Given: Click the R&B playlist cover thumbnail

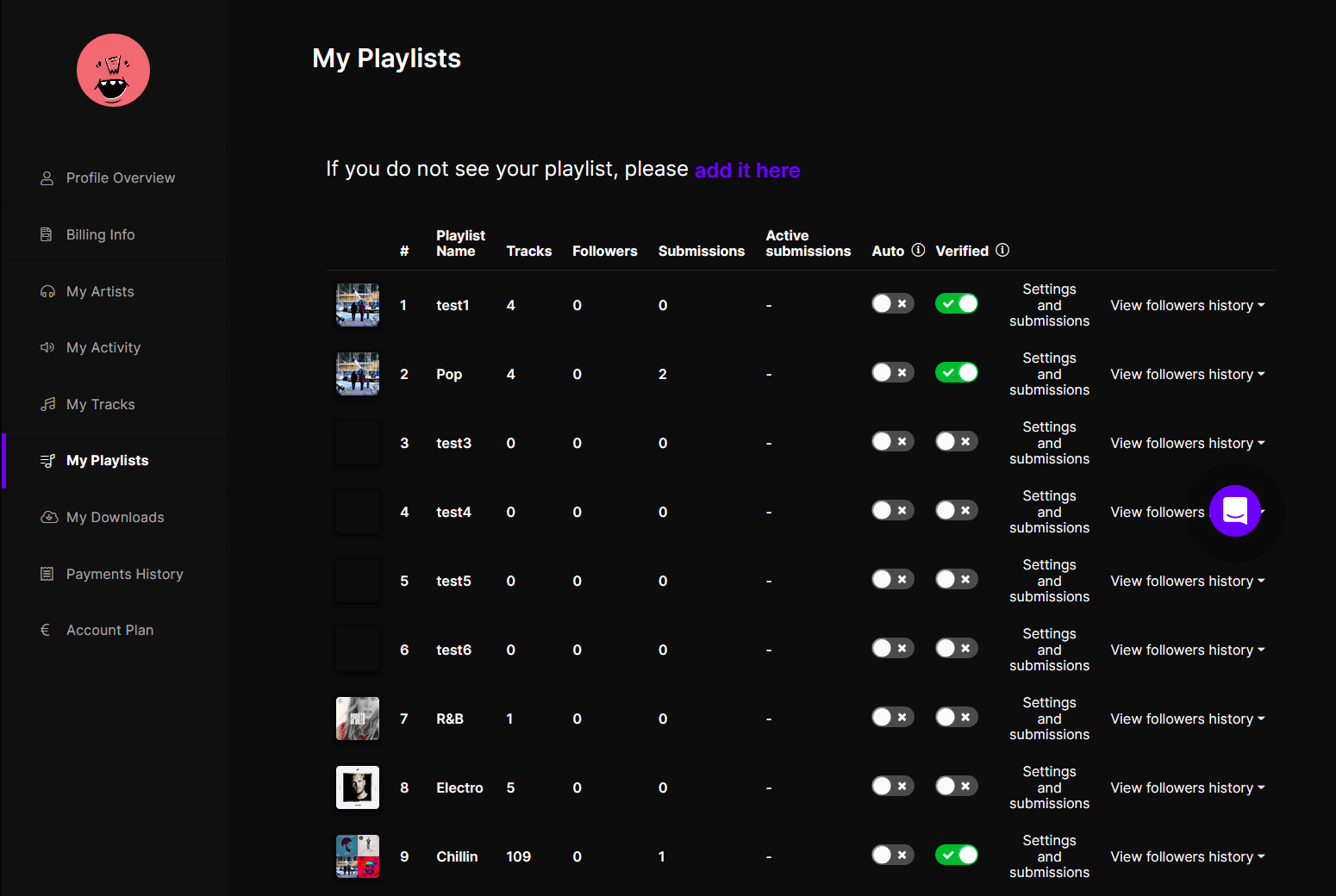Looking at the screenshot, I should pyautogui.click(x=358, y=719).
